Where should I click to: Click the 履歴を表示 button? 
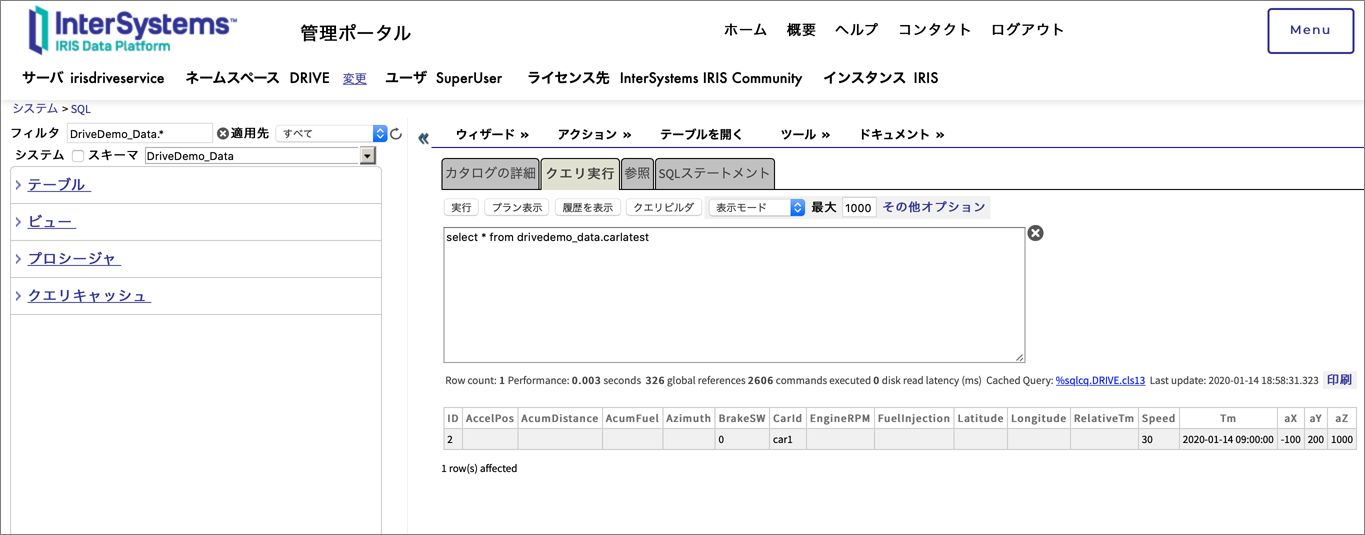[x=587, y=208]
